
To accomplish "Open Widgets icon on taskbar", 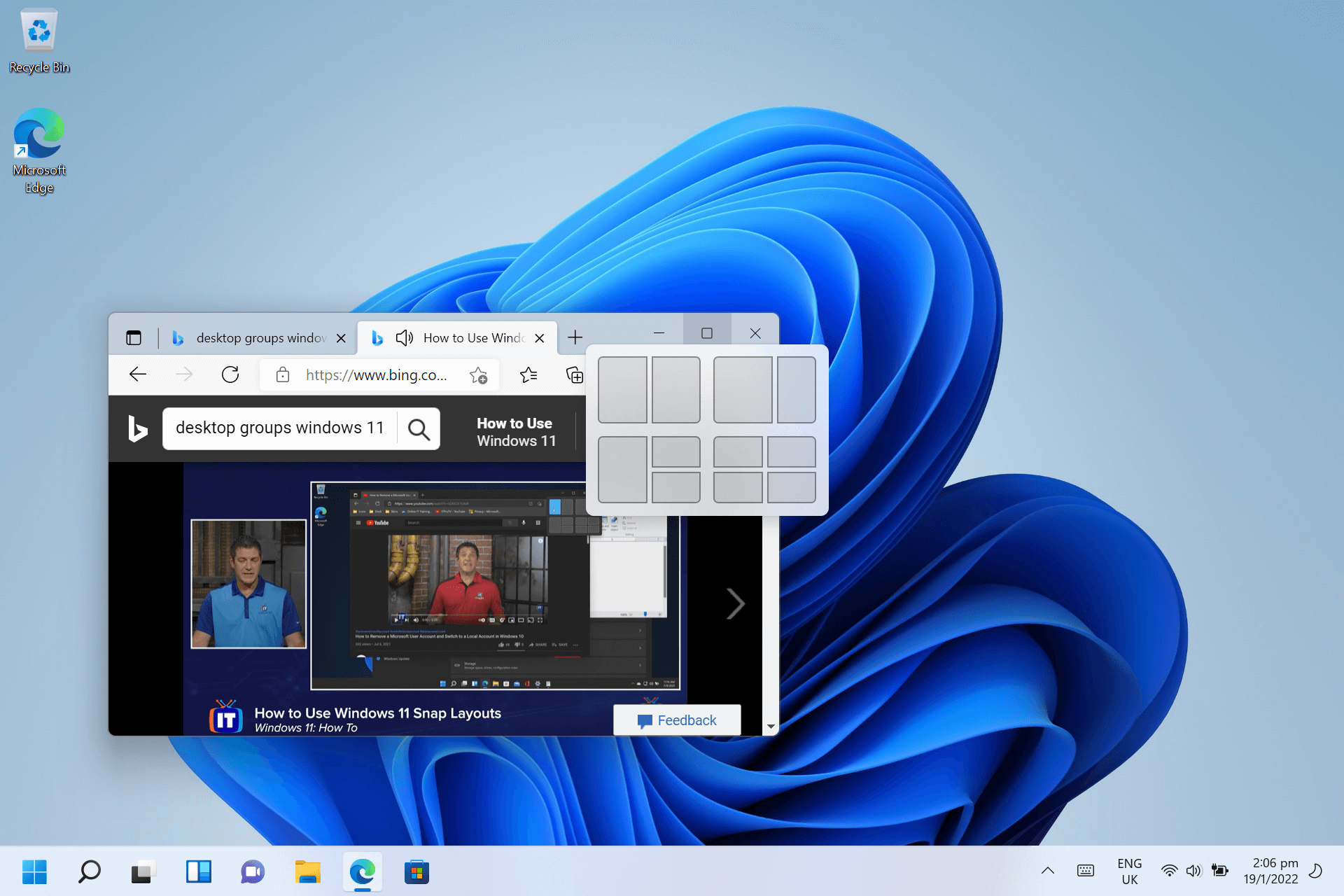I will click(x=198, y=871).
